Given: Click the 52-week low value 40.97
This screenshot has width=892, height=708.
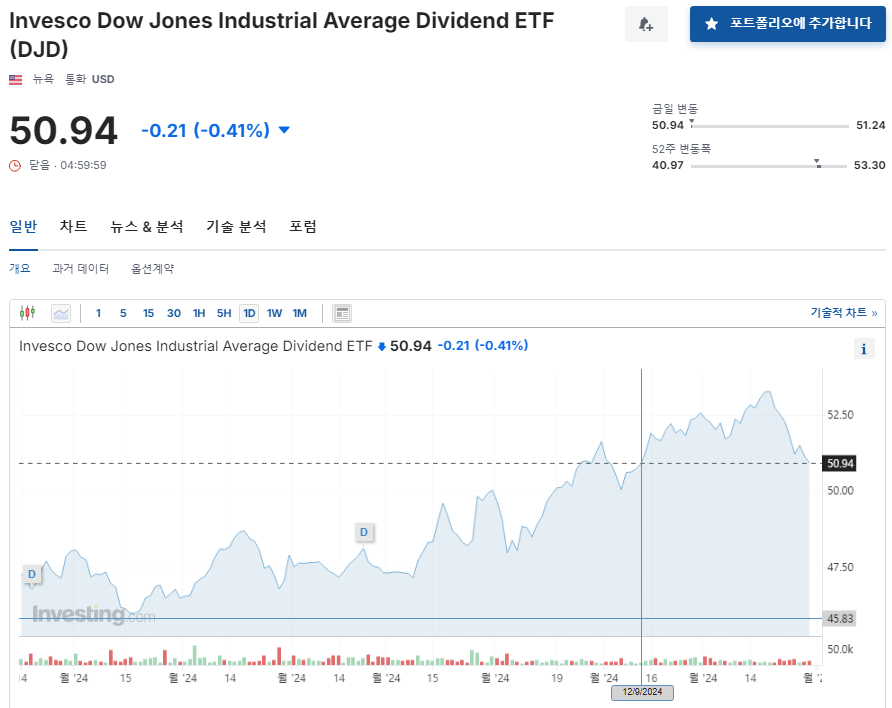Looking at the screenshot, I should 668,165.
